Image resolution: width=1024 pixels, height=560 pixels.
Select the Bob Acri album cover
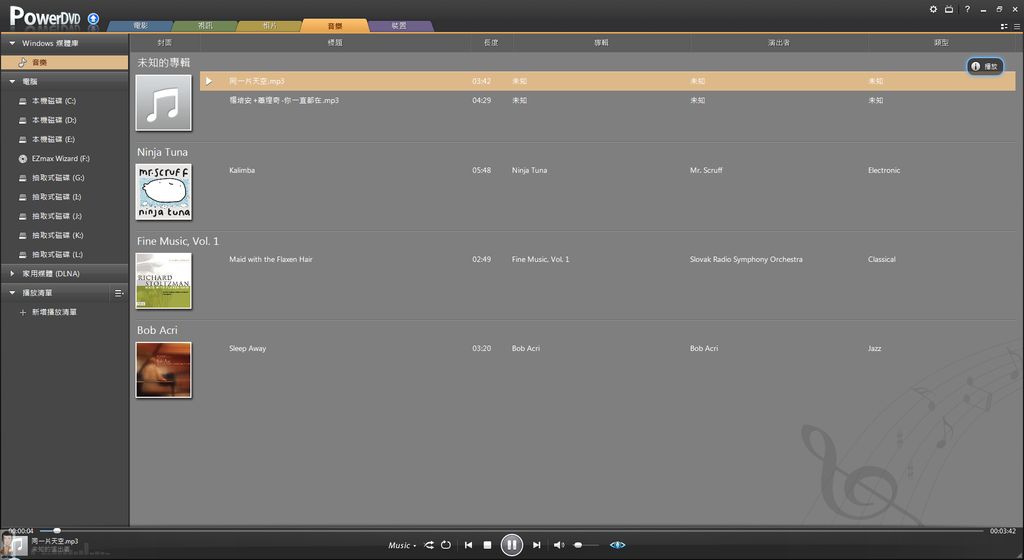point(164,370)
